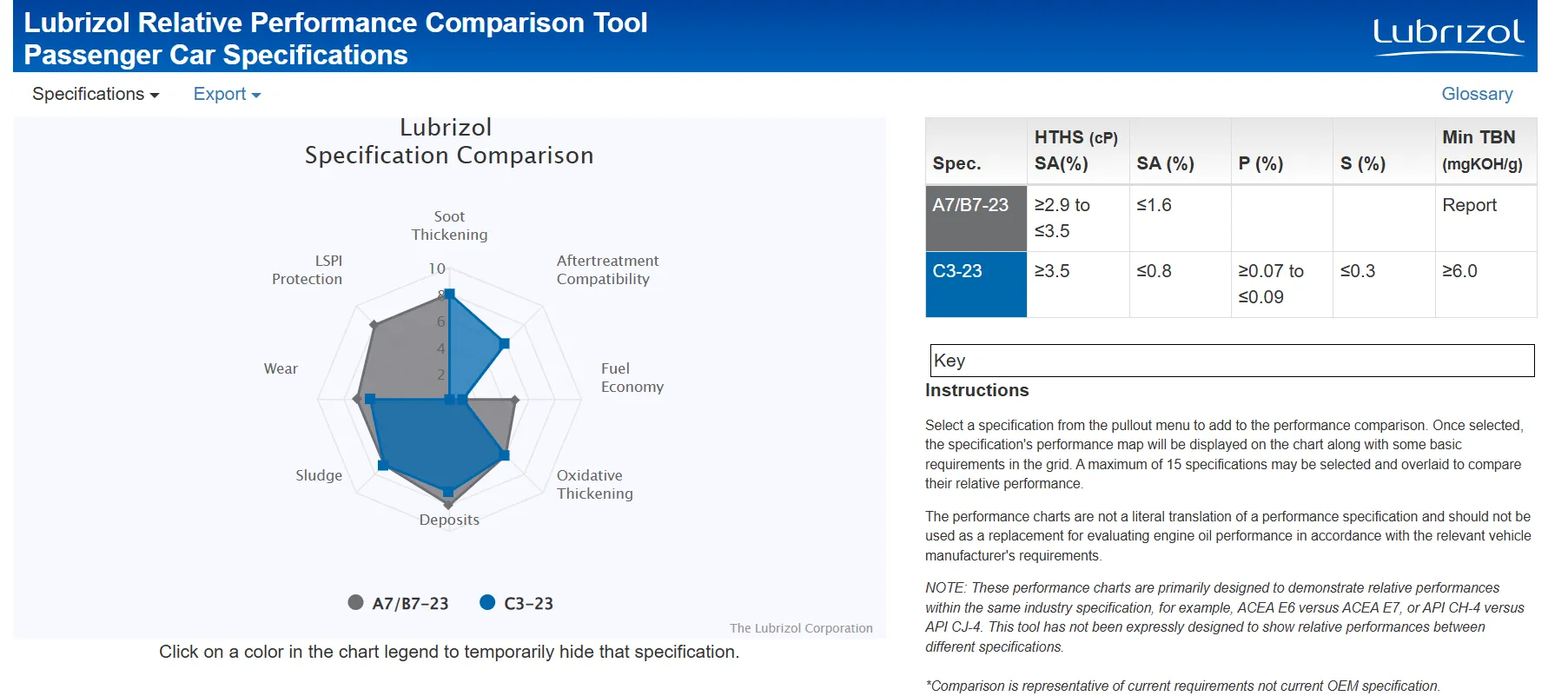
Task: Click the gray A7/B7-23 legend circle
Action: click(x=355, y=602)
